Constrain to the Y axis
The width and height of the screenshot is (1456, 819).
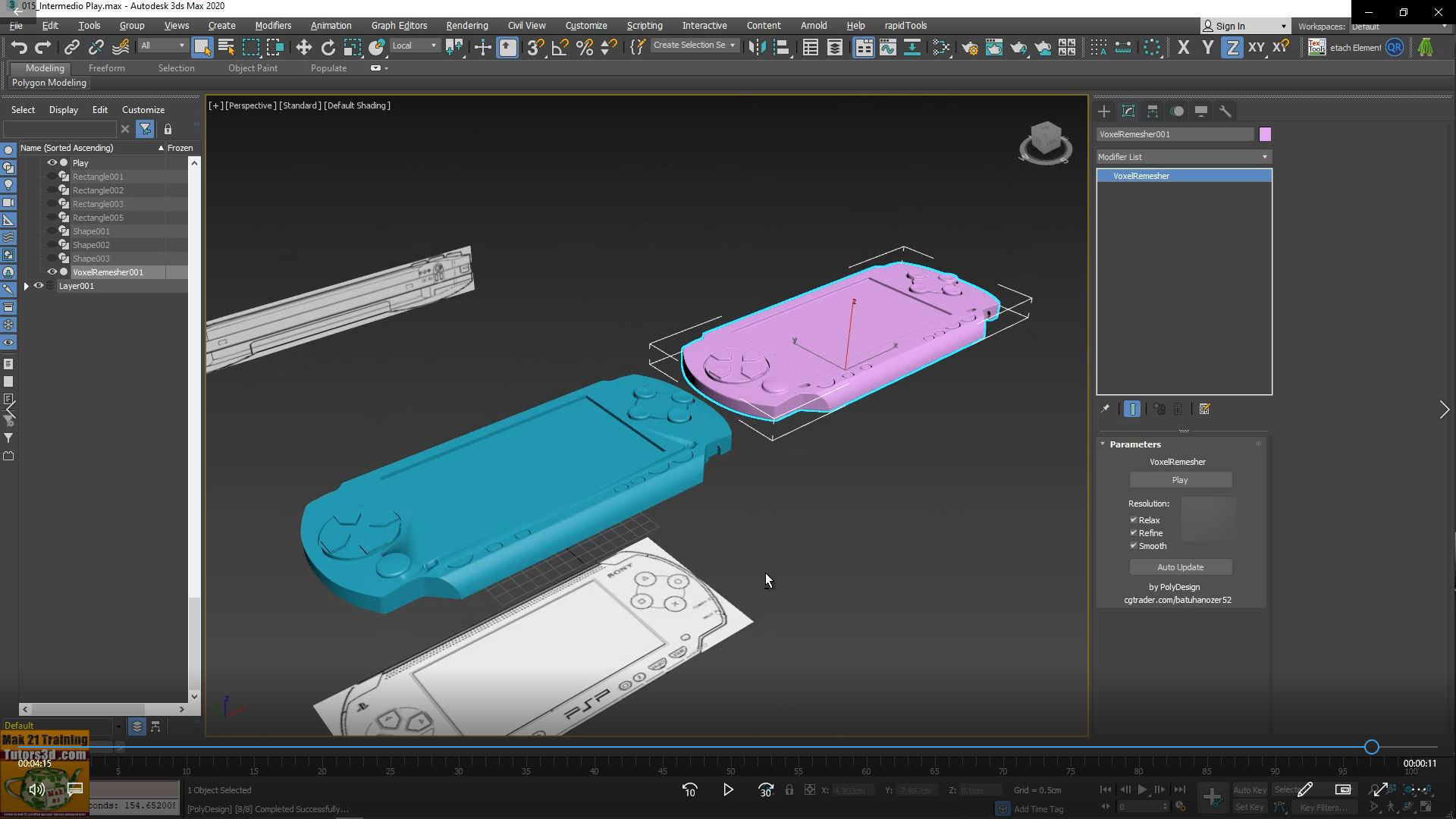[x=1208, y=48]
